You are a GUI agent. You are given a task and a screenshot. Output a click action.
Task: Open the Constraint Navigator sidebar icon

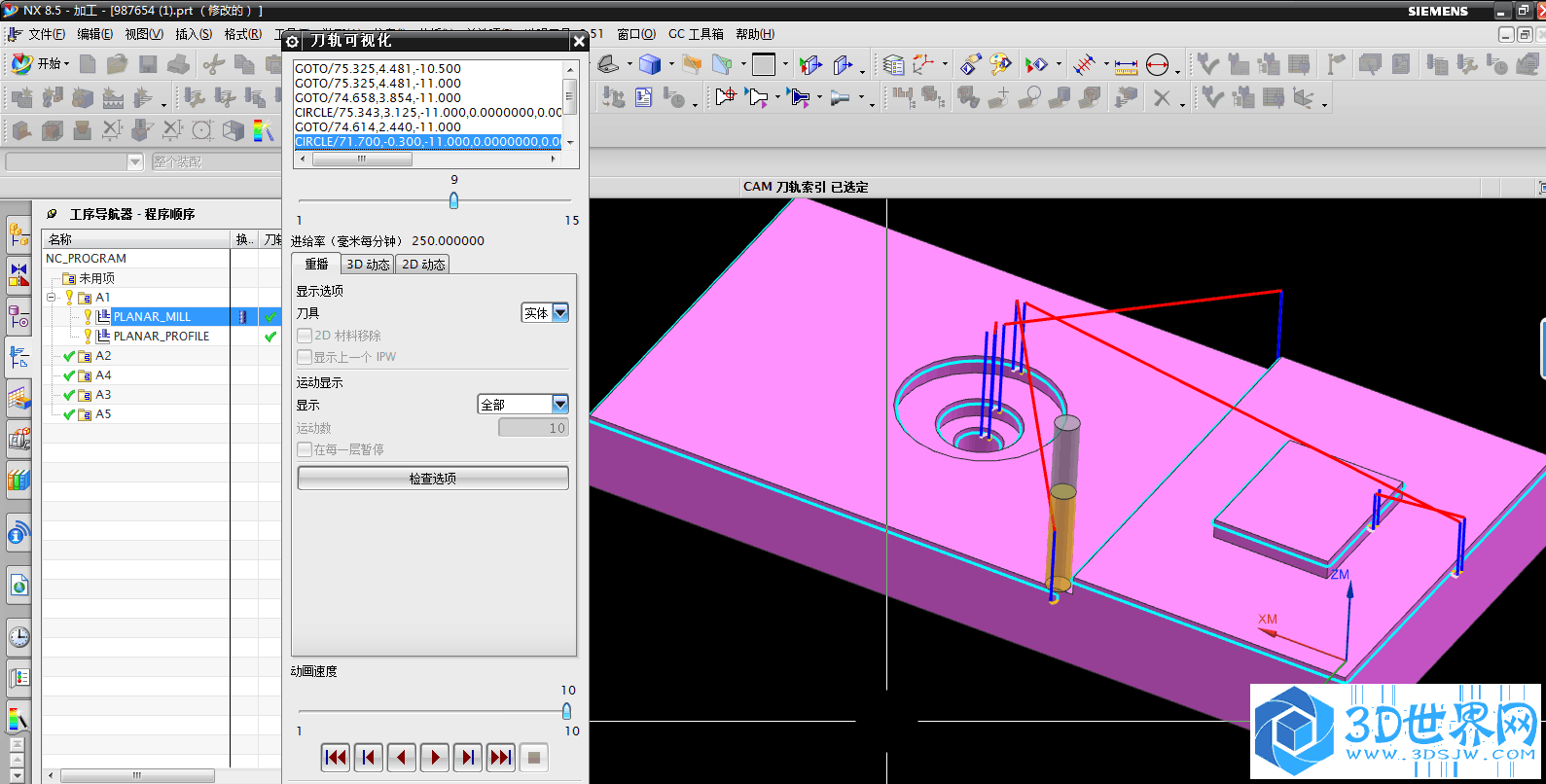click(18, 274)
